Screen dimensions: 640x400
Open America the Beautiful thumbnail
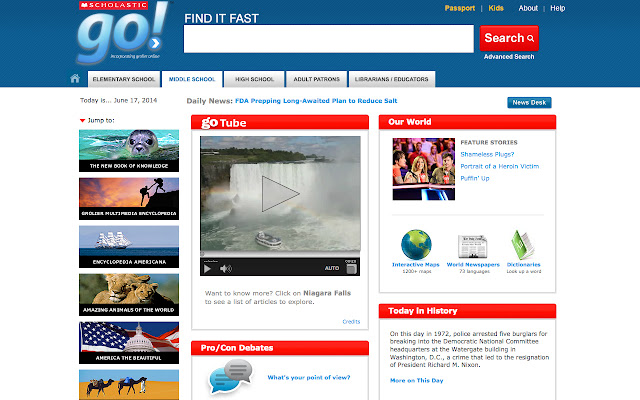(129, 342)
